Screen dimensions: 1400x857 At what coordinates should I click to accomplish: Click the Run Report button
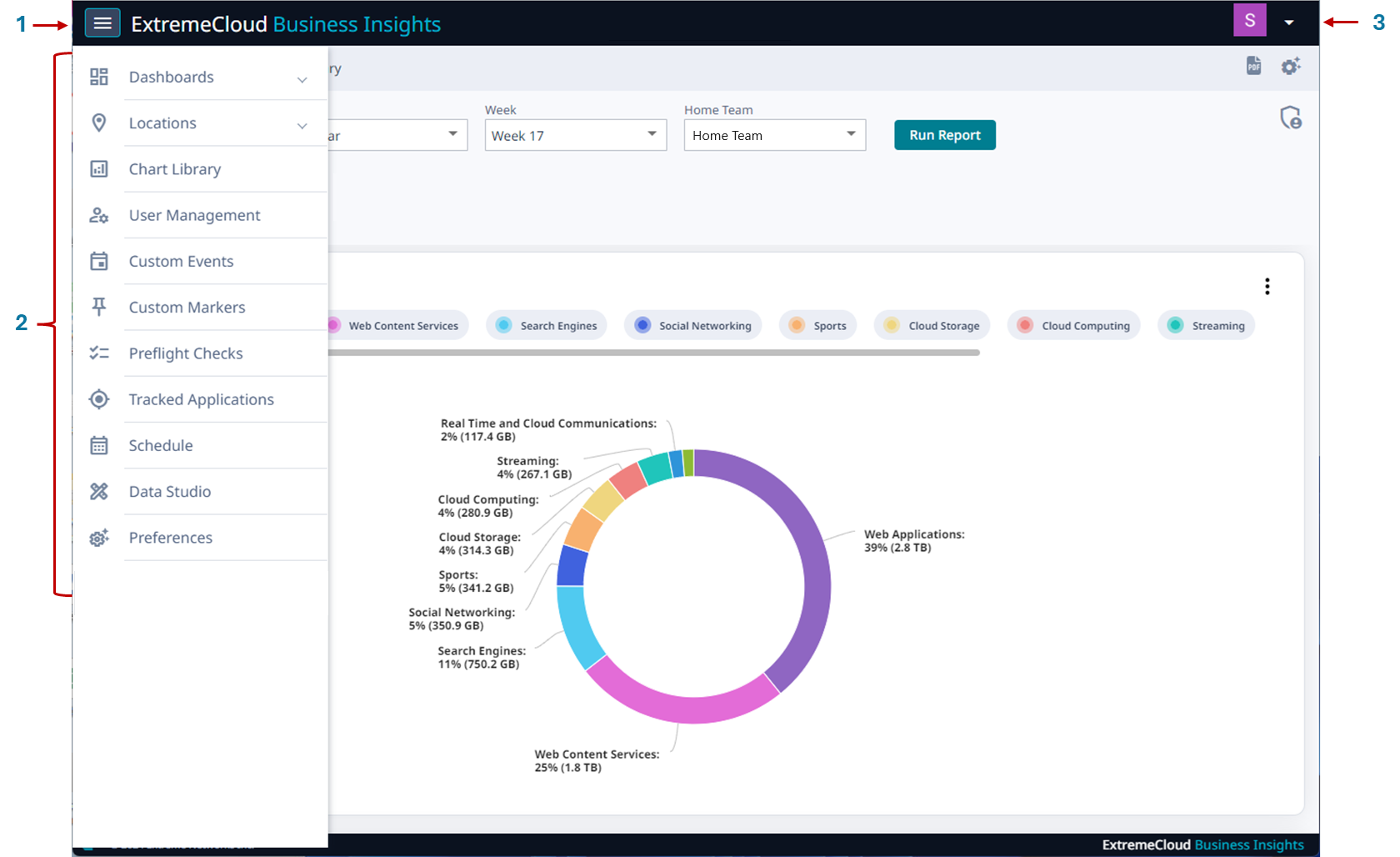pos(945,135)
